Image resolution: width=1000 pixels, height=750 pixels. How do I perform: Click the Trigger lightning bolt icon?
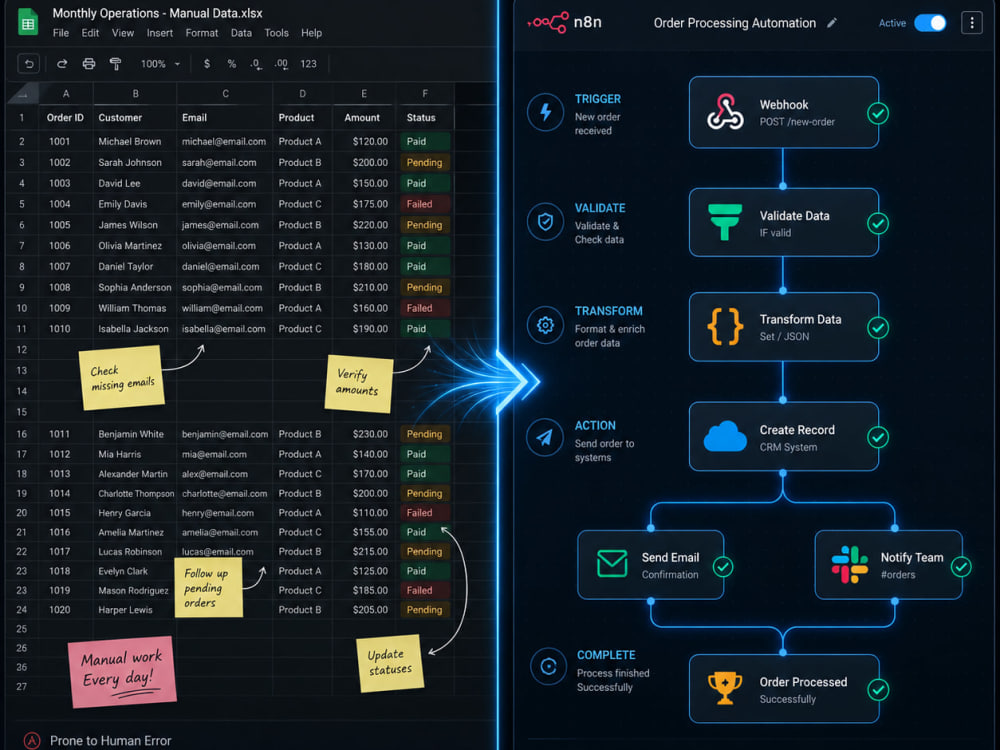click(x=545, y=112)
